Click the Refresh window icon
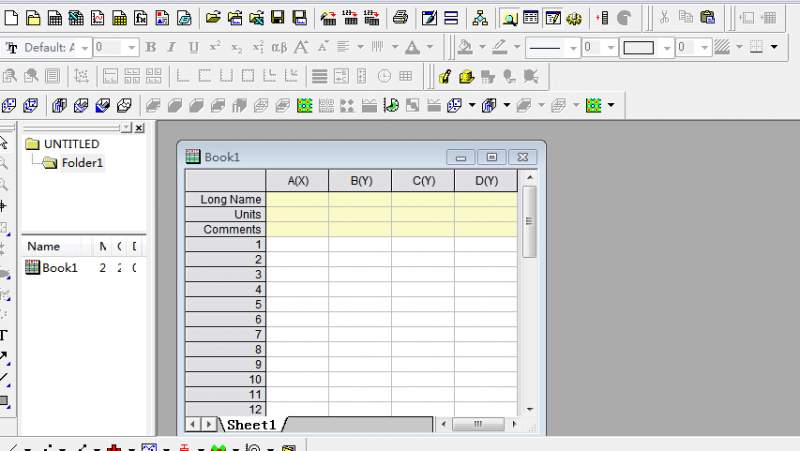800x451 pixels. pos(429,18)
